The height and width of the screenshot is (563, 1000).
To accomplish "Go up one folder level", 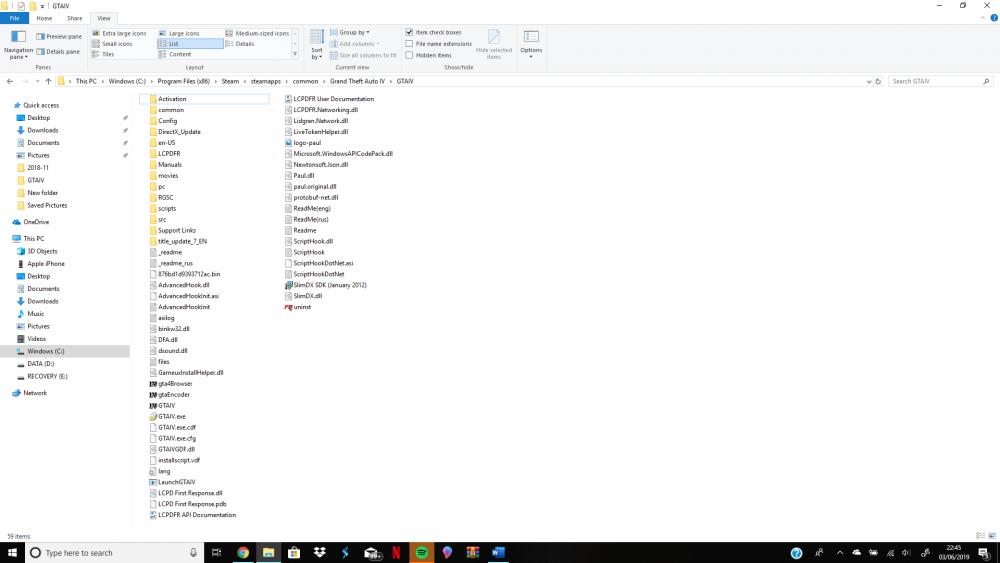I will [48, 82].
